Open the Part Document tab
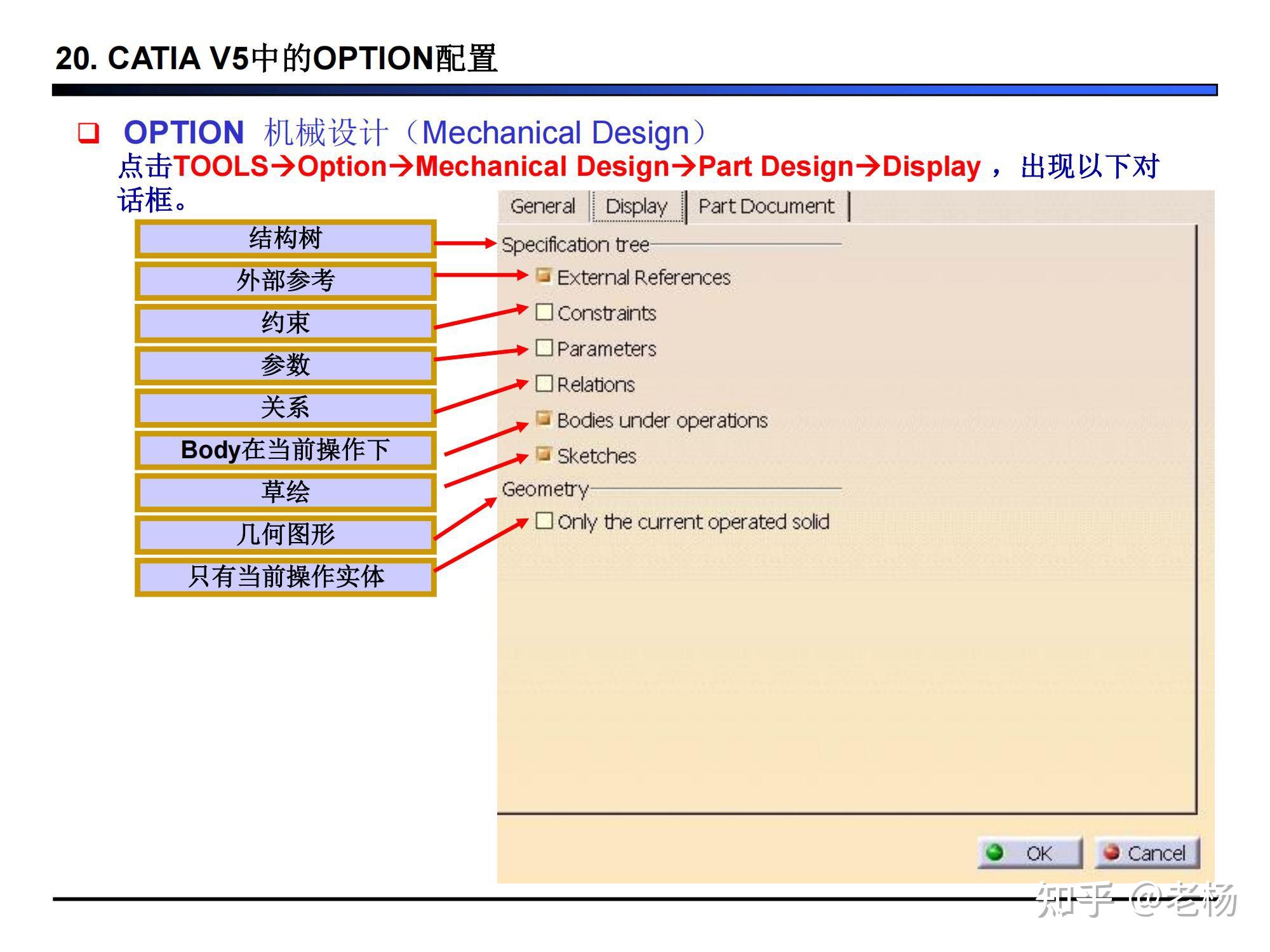Screen dimensions: 1270x952 [766, 206]
